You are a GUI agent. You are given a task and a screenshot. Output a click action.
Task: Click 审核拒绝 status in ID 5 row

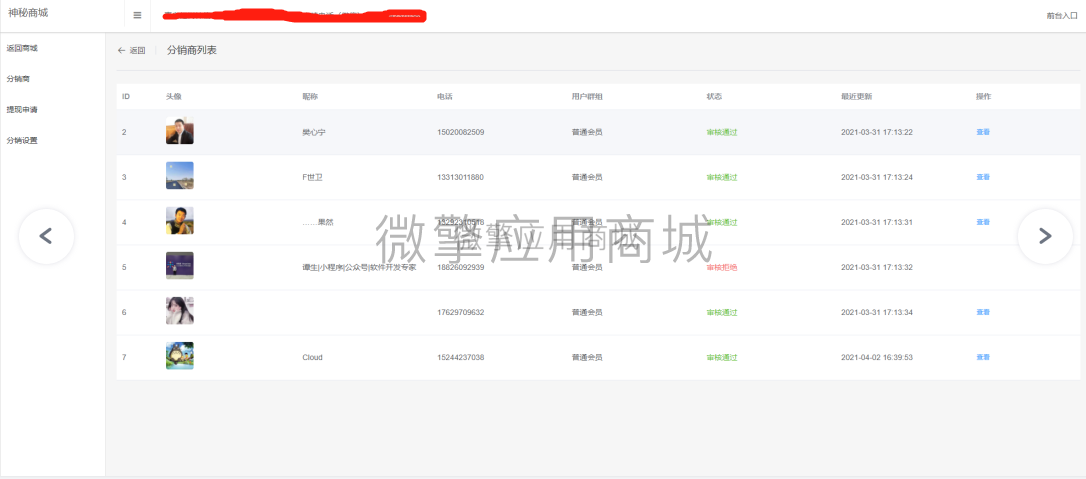(722, 267)
